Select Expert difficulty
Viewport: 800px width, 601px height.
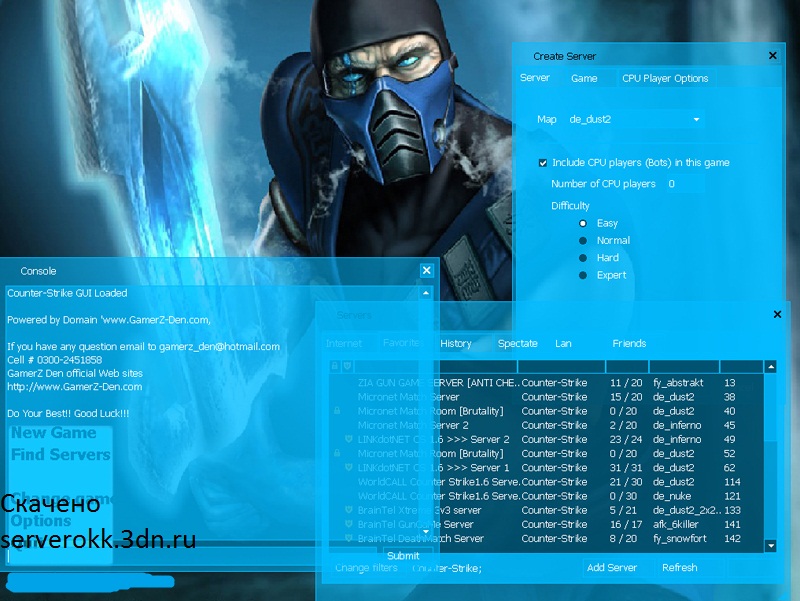click(x=583, y=275)
